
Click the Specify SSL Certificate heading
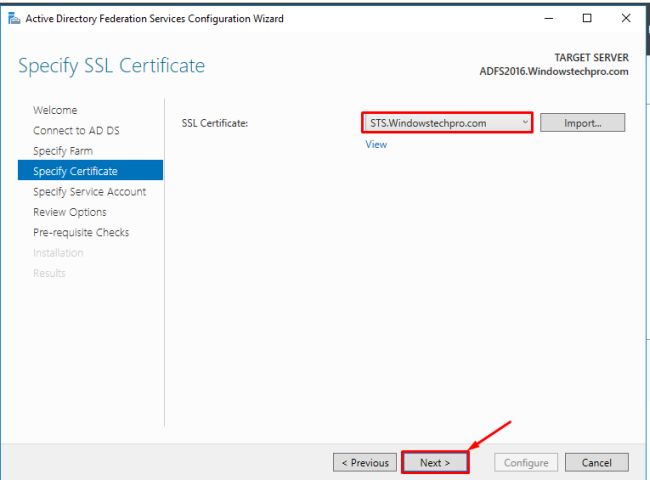click(112, 65)
